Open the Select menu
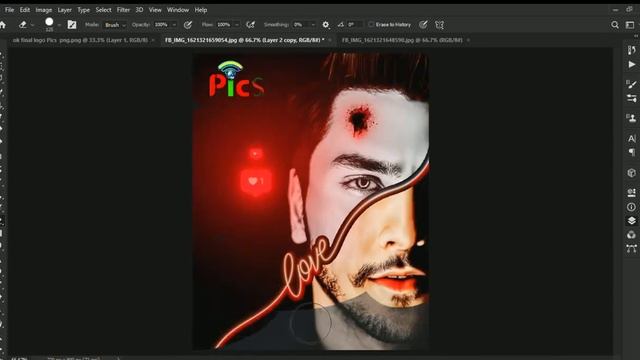This screenshot has width=640, height=360. click(103, 10)
